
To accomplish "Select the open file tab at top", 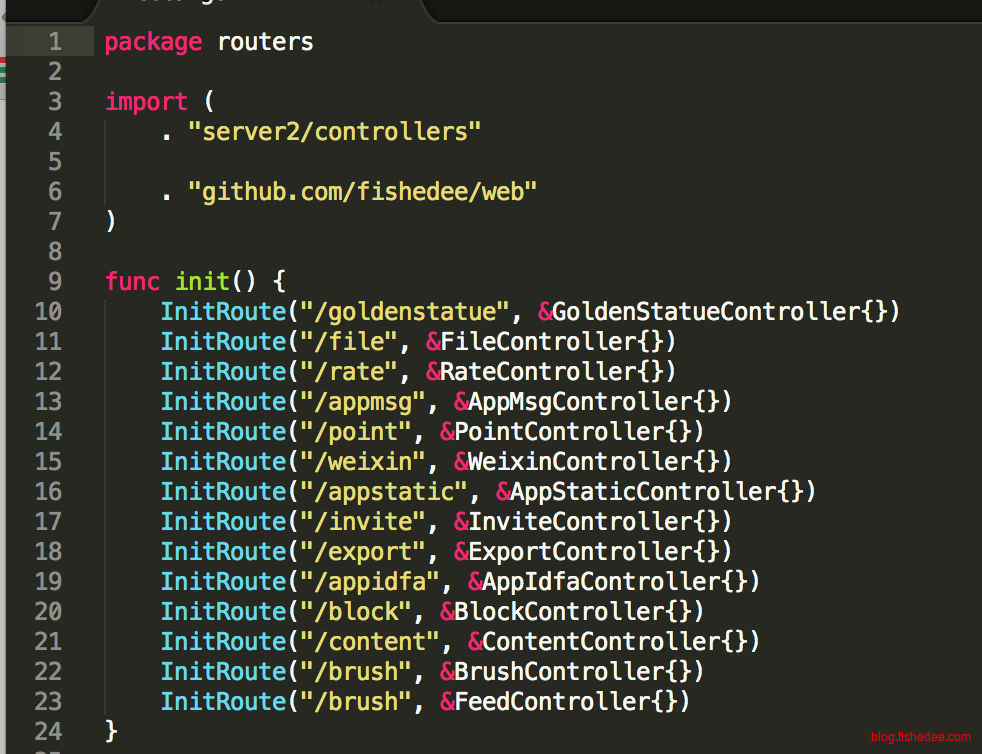I will (260, 8).
